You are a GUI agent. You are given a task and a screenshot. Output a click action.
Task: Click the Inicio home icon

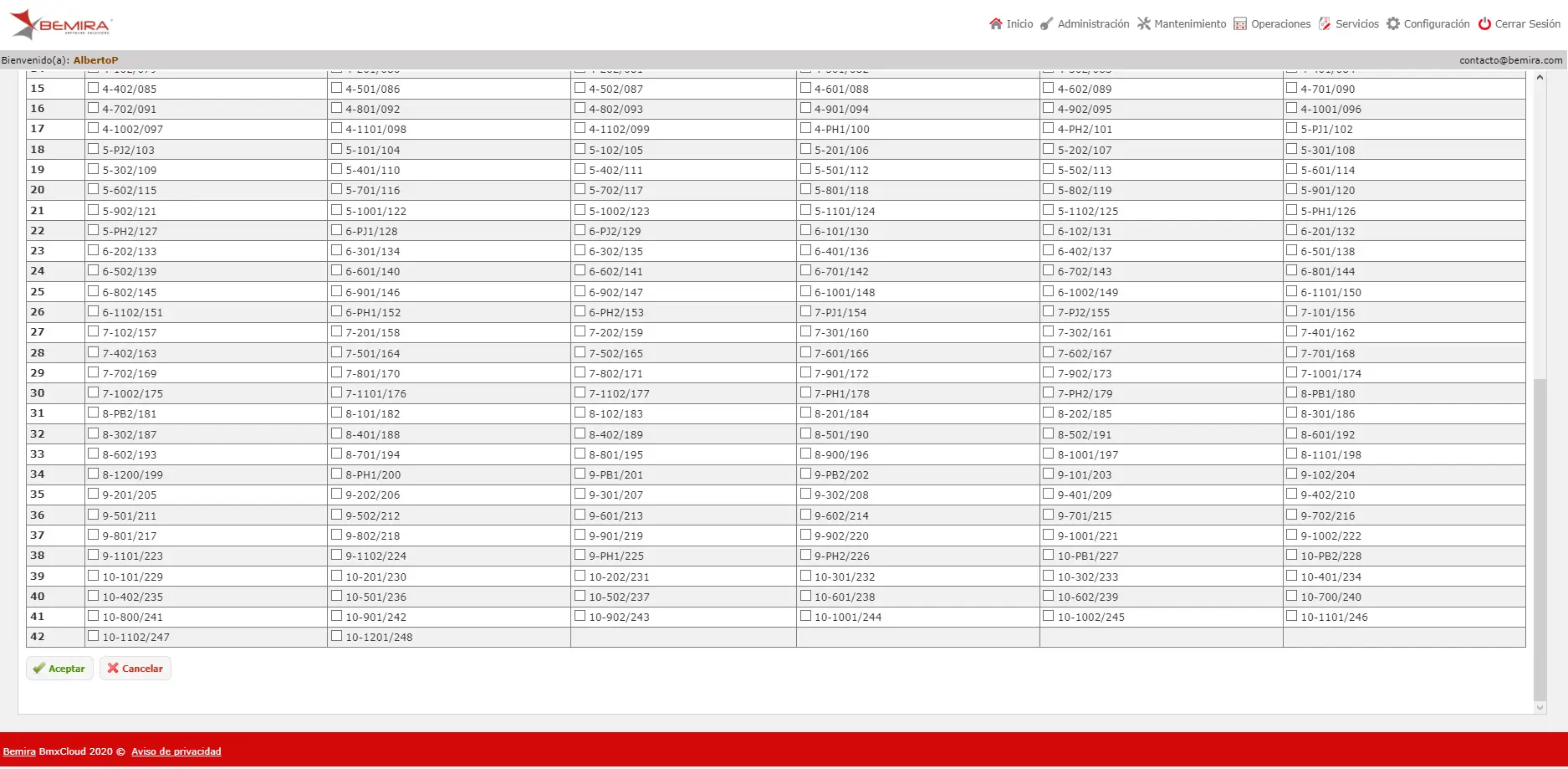coord(995,23)
